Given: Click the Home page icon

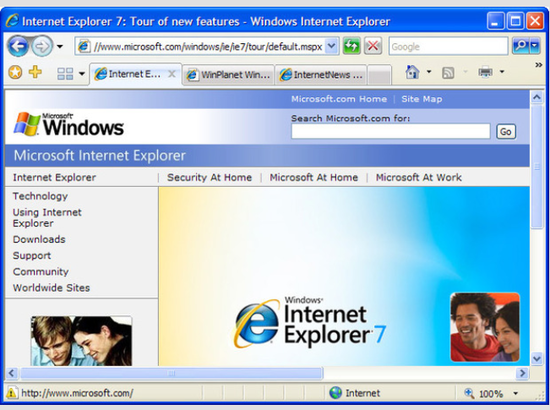Looking at the screenshot, I should point(412,72).
